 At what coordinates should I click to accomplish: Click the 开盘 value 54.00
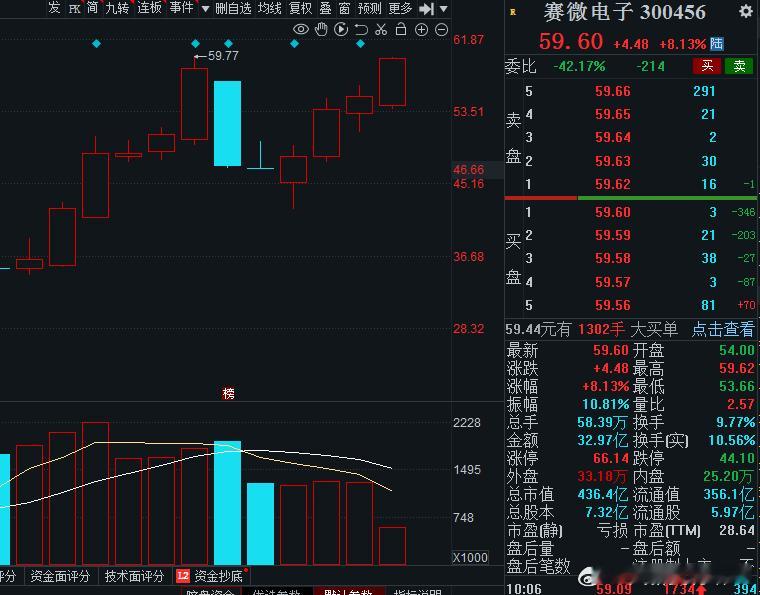click(x=737, y=350)
